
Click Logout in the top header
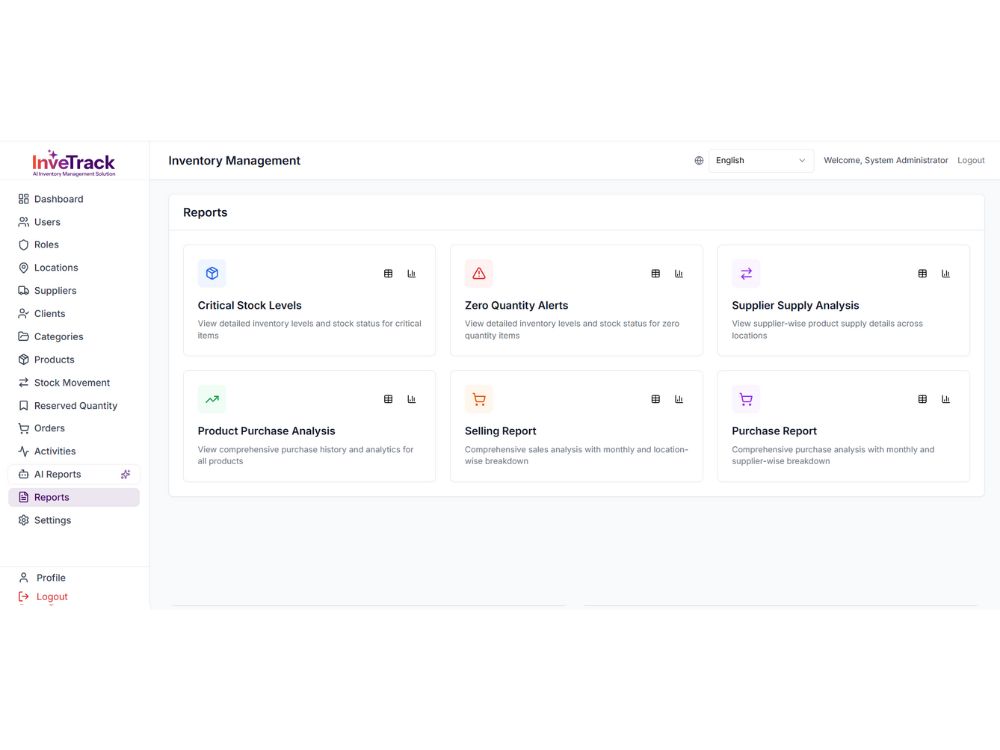coord(971,161)
